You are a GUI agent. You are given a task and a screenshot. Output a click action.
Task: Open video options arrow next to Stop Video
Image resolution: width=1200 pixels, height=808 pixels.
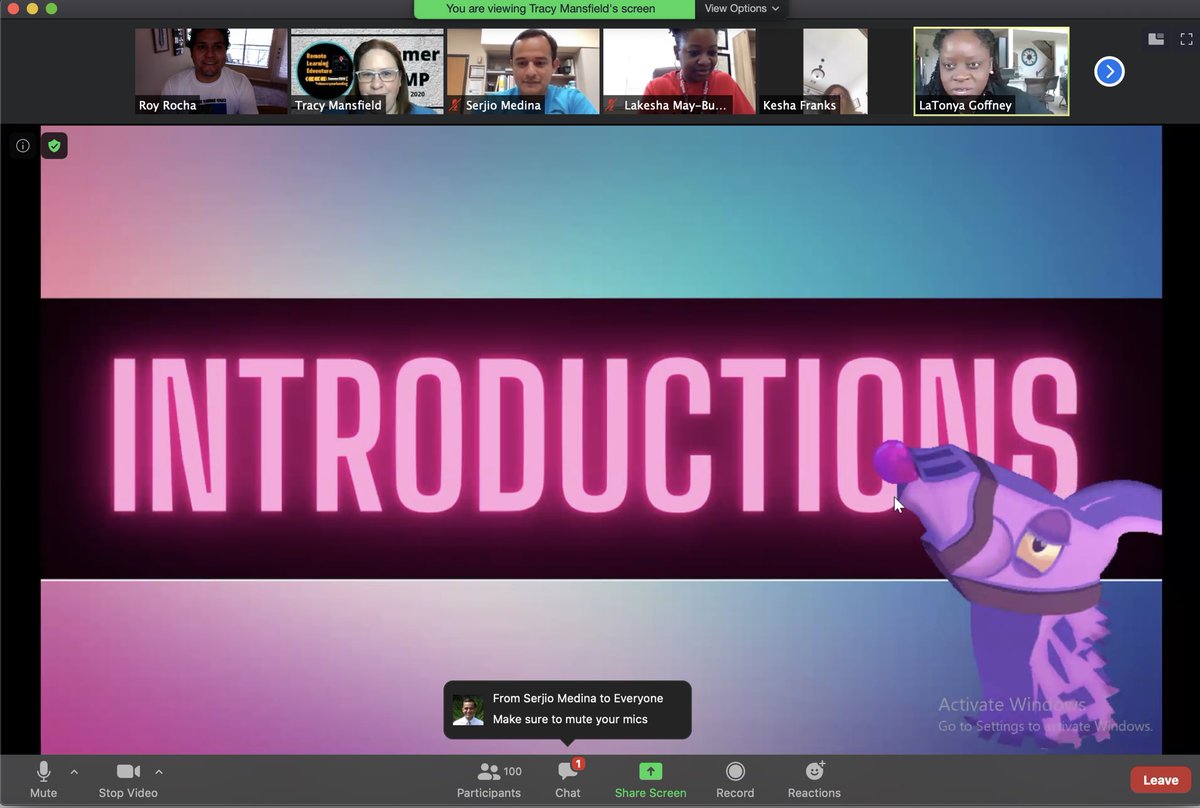coord(159,771)
